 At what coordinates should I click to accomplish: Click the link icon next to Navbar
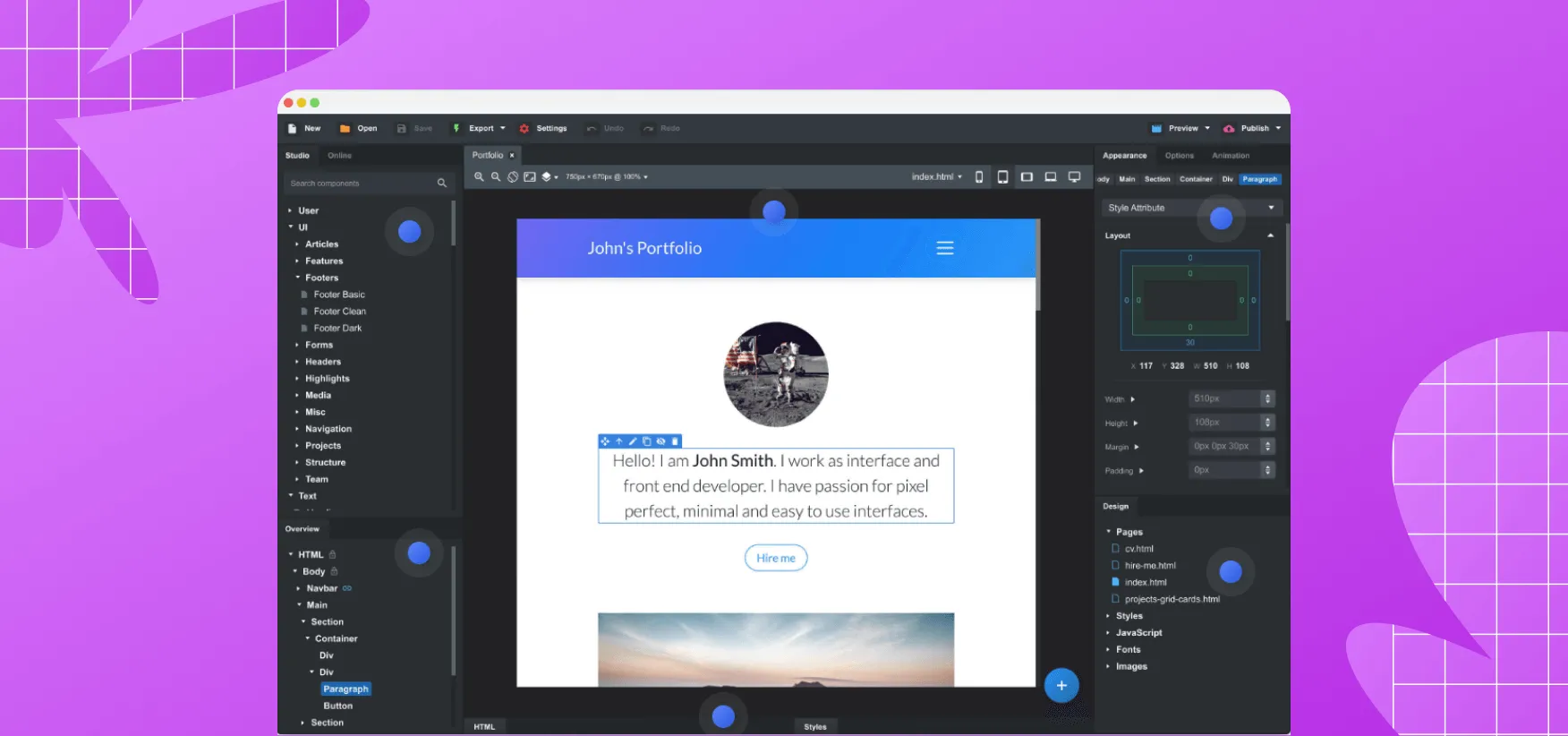(347, 588)
